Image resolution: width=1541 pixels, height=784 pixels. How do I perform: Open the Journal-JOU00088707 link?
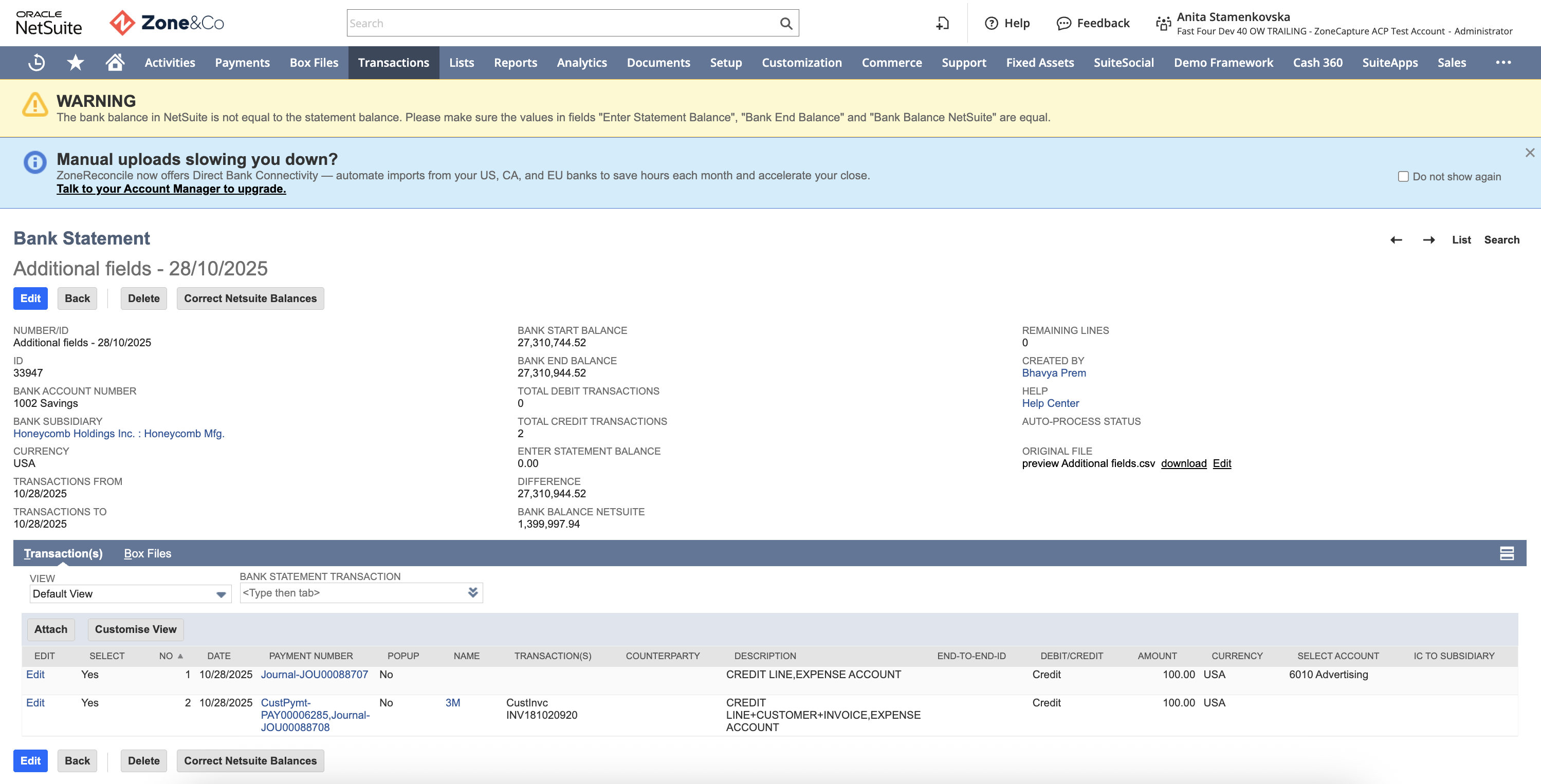(x=314, y=675)
